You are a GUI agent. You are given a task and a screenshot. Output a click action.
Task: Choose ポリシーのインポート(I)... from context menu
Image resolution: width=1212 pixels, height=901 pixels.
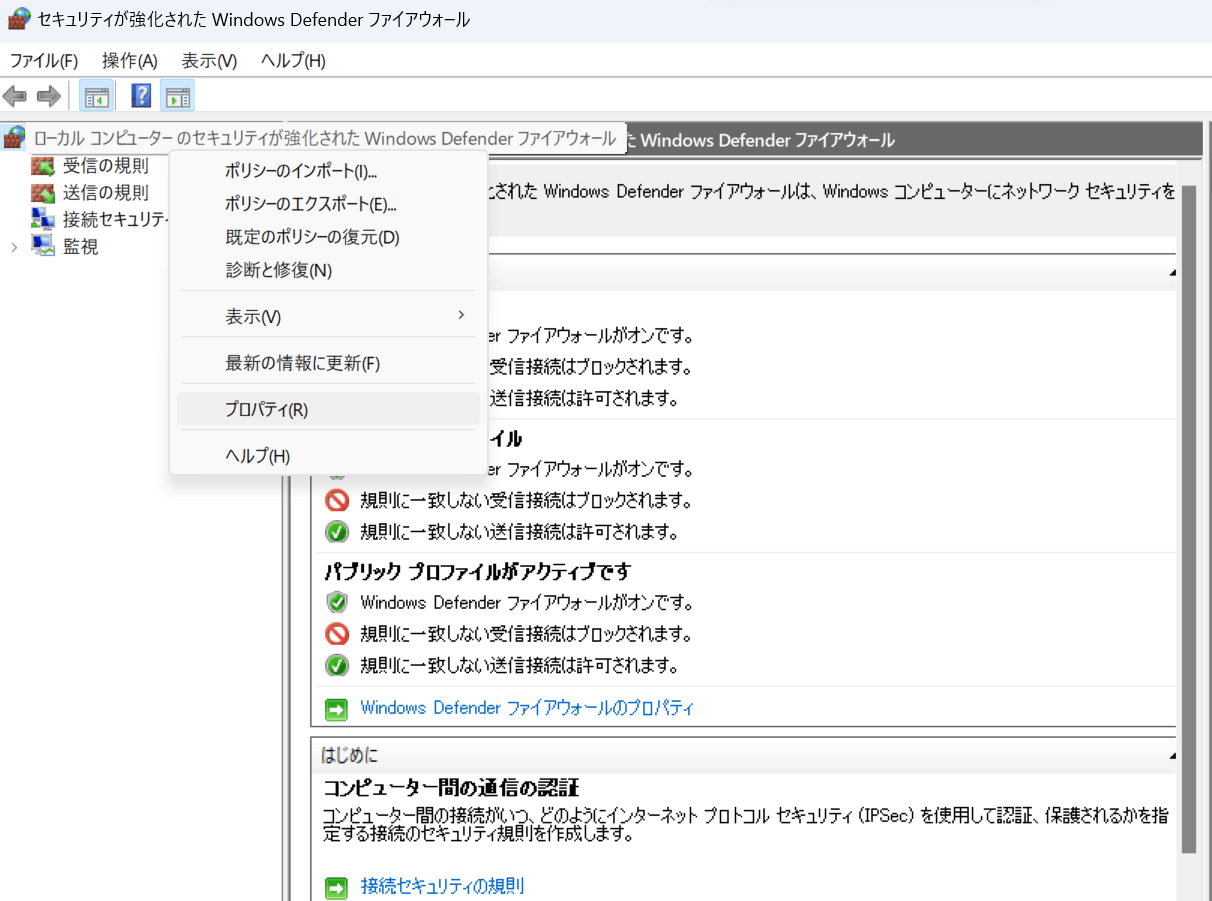pos(329,171)
